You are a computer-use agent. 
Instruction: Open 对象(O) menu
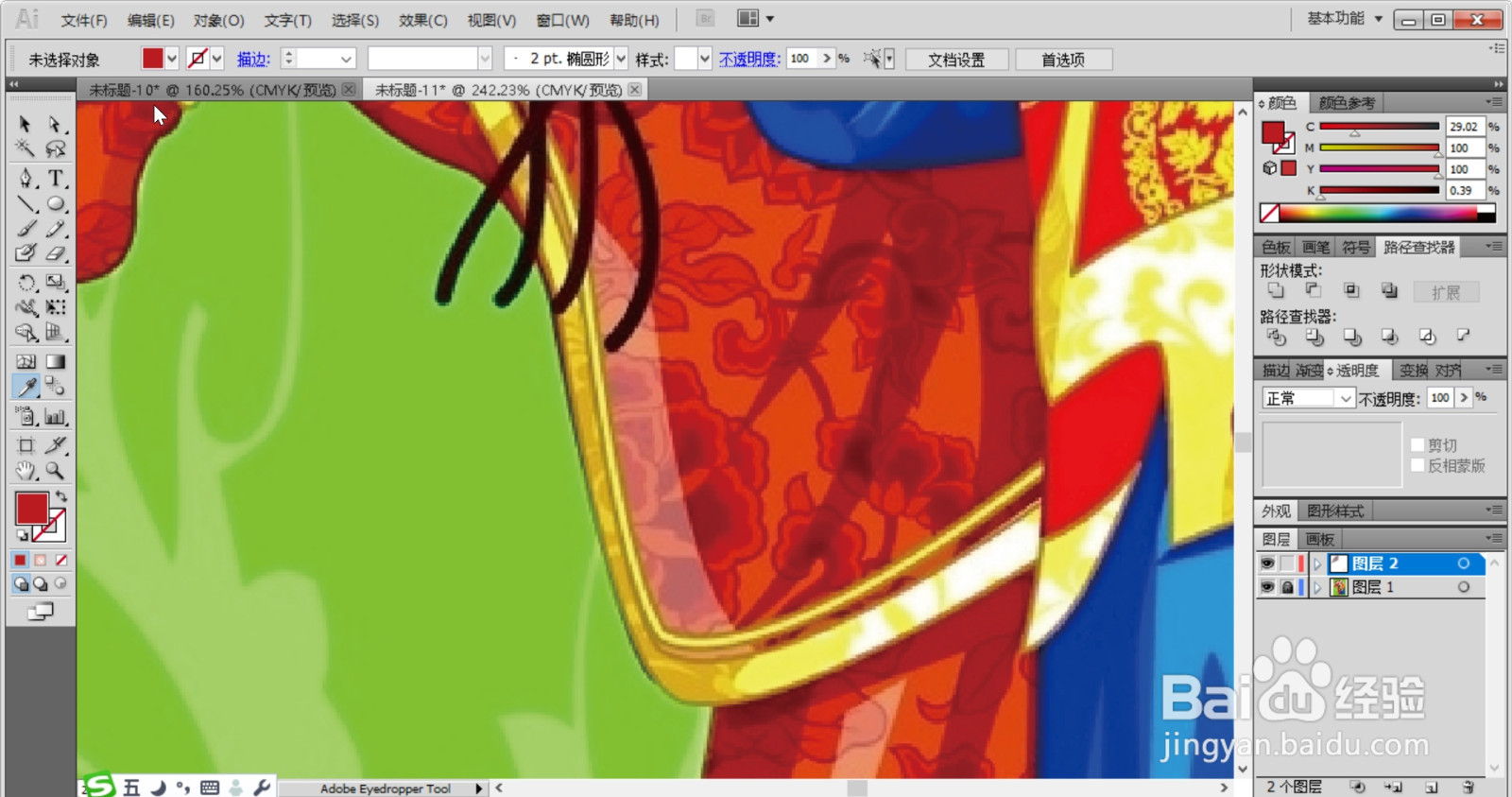[218, 20]
